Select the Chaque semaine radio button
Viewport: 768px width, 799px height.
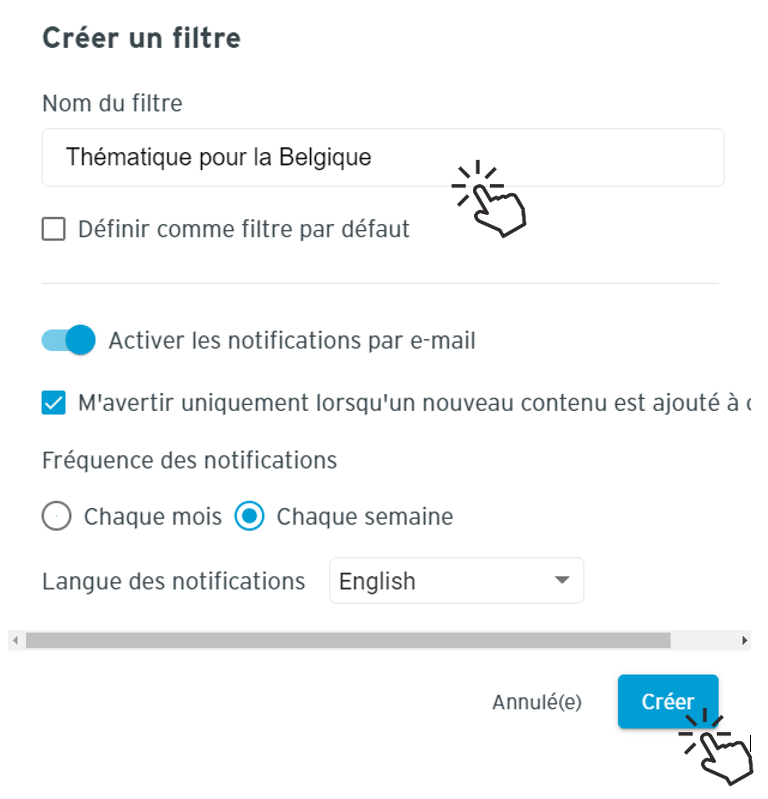pos(249,516)
